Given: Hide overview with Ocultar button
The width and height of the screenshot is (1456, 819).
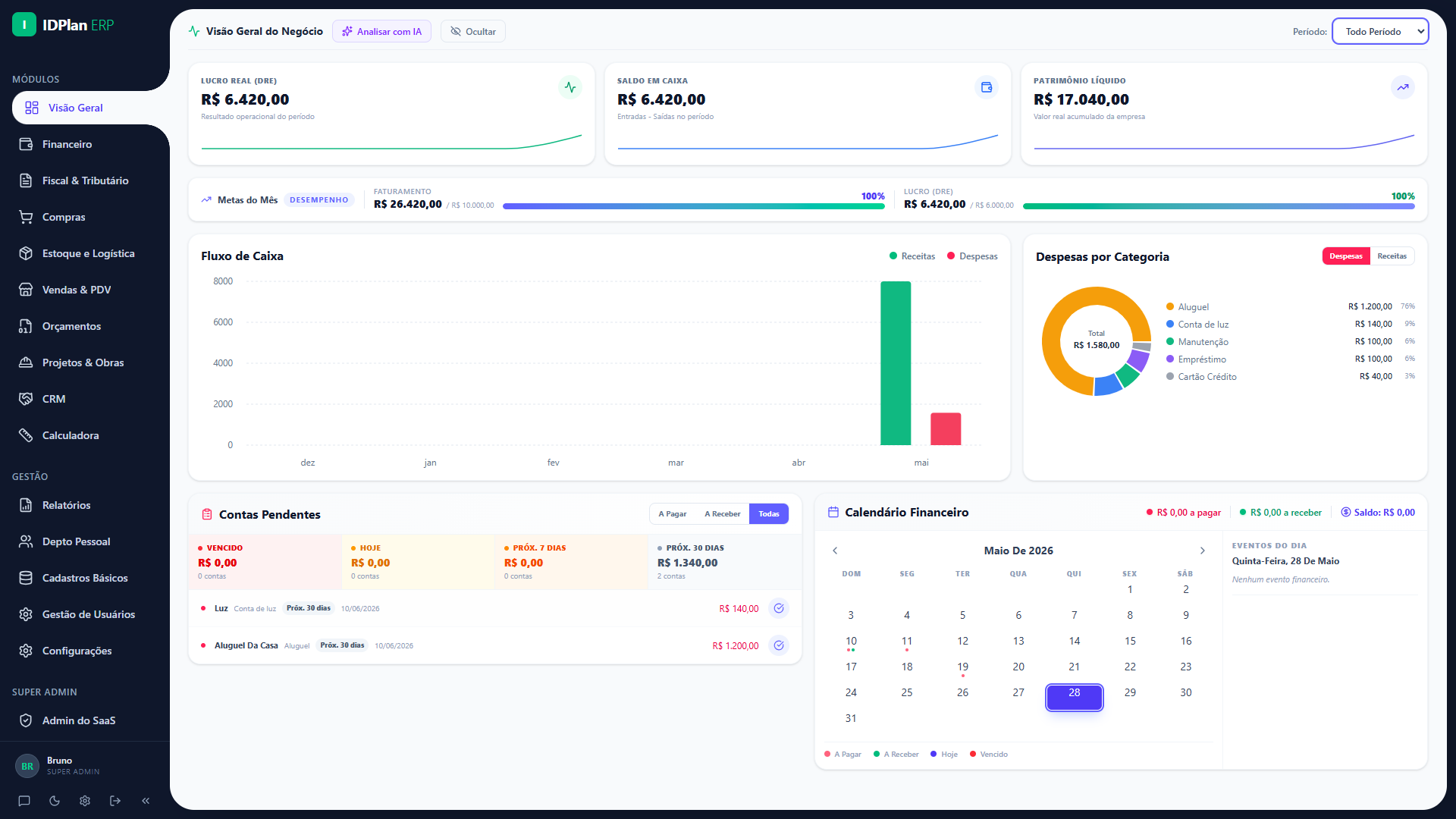Looking at the screenshot, I should [473, 31].
